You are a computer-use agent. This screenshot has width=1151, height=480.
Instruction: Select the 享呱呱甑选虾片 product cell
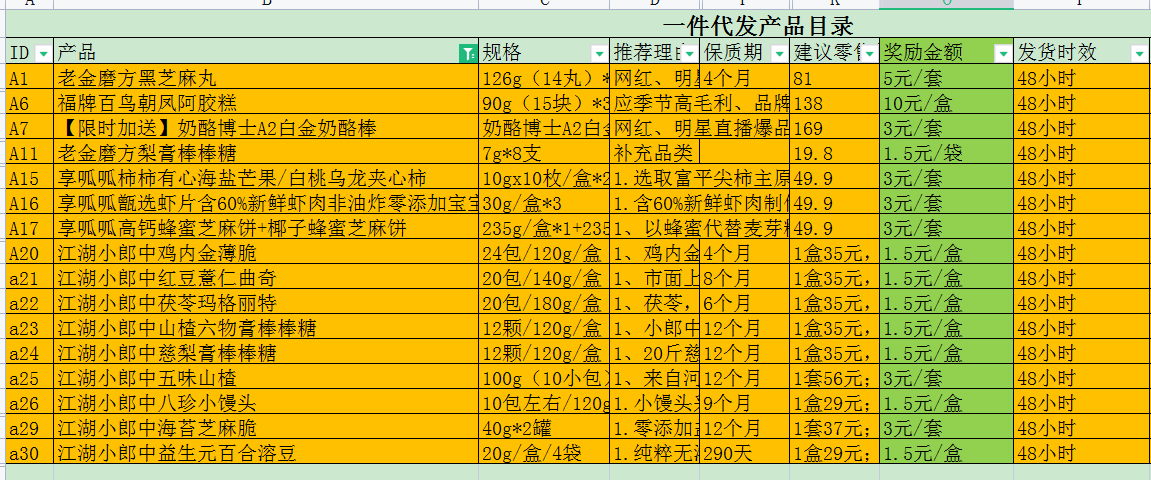point(266,203)
